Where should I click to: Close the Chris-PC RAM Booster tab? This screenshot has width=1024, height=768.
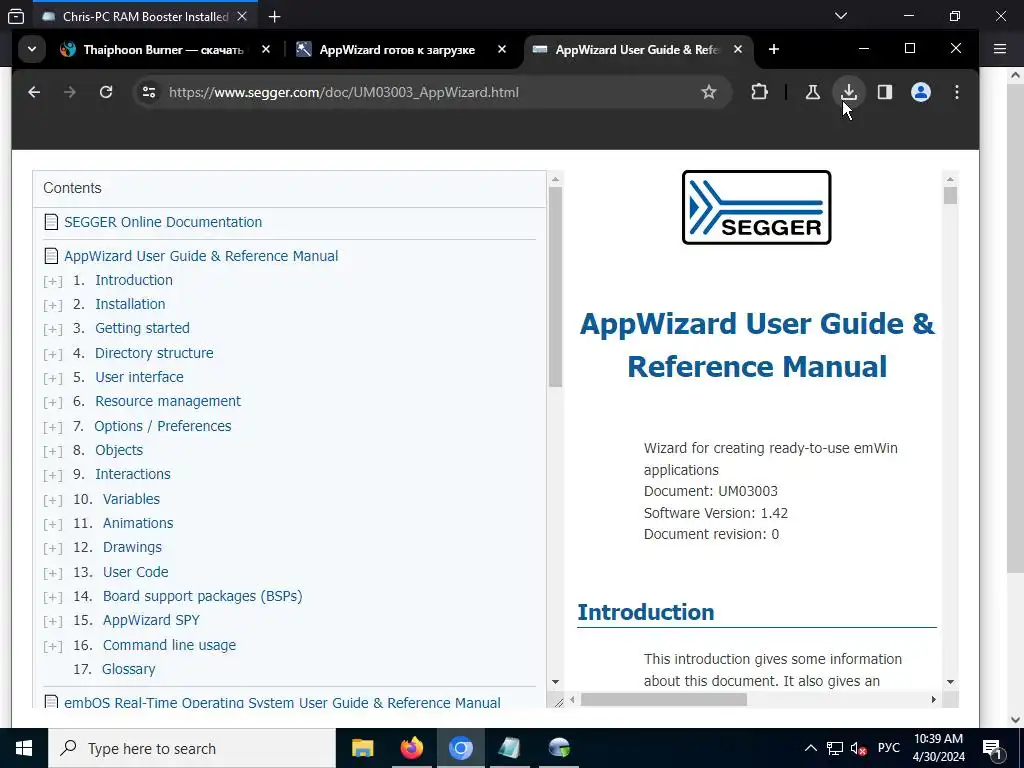(x=242, y=17)
